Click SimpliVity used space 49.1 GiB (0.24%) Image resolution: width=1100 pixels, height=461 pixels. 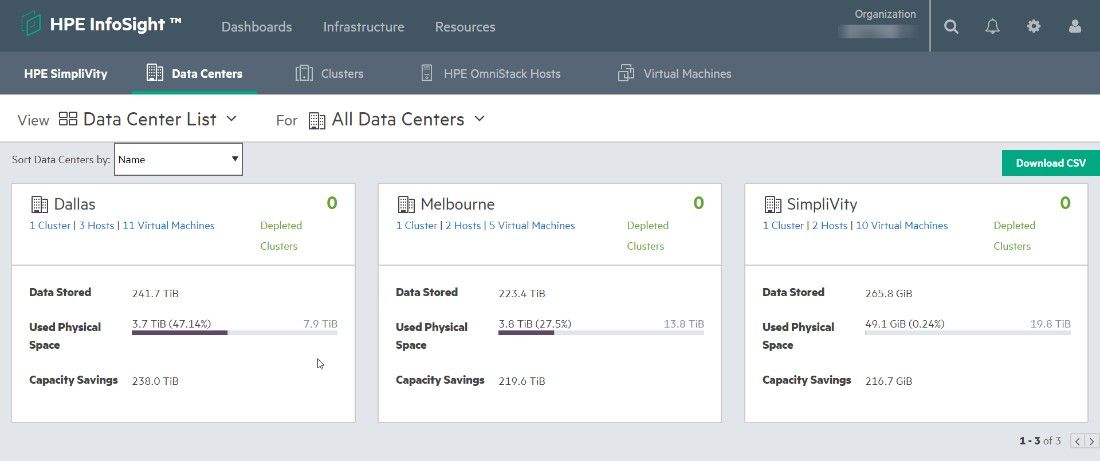(x=905, y=323)
